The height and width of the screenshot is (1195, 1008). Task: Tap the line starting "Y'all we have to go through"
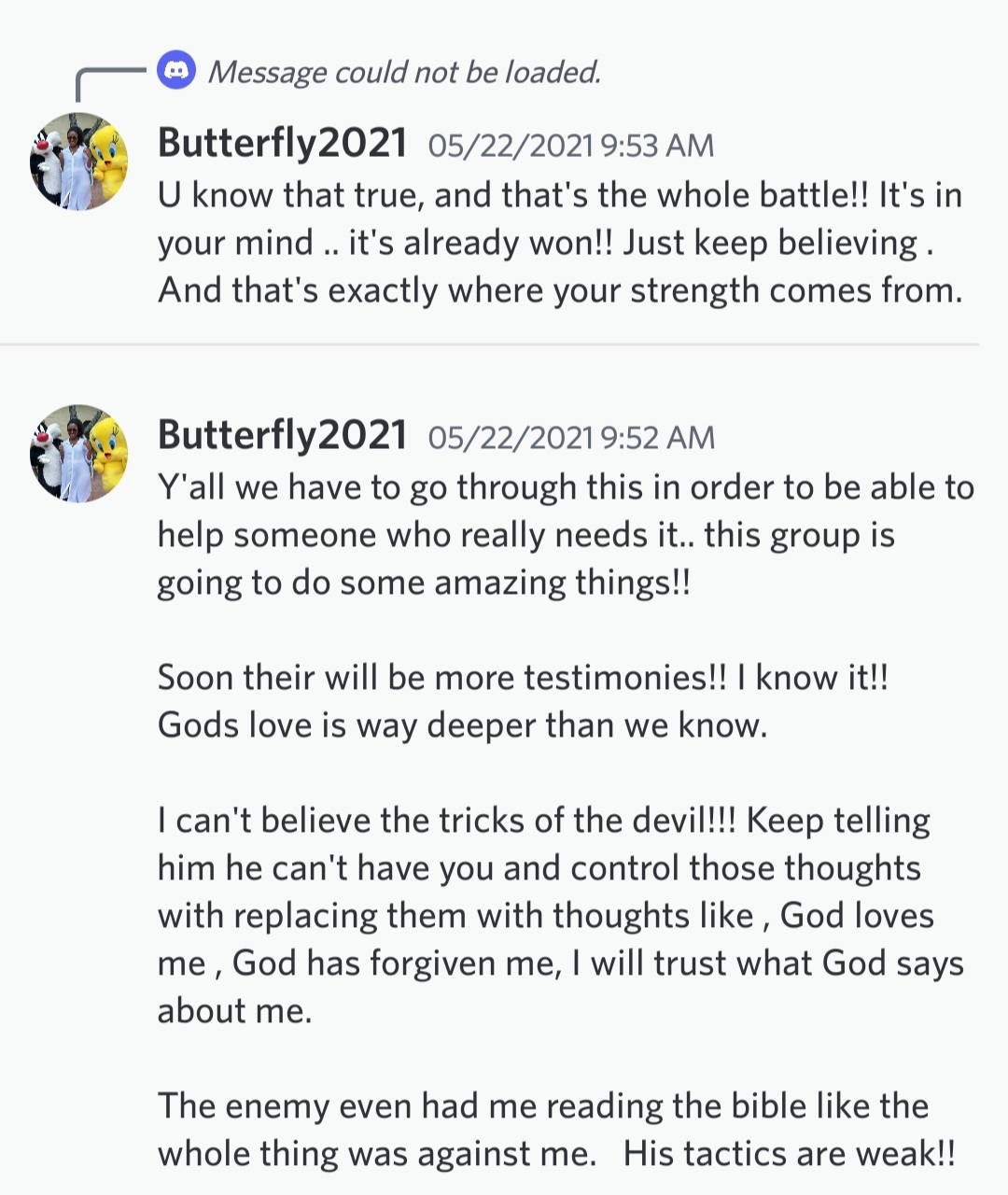[565, 487]
